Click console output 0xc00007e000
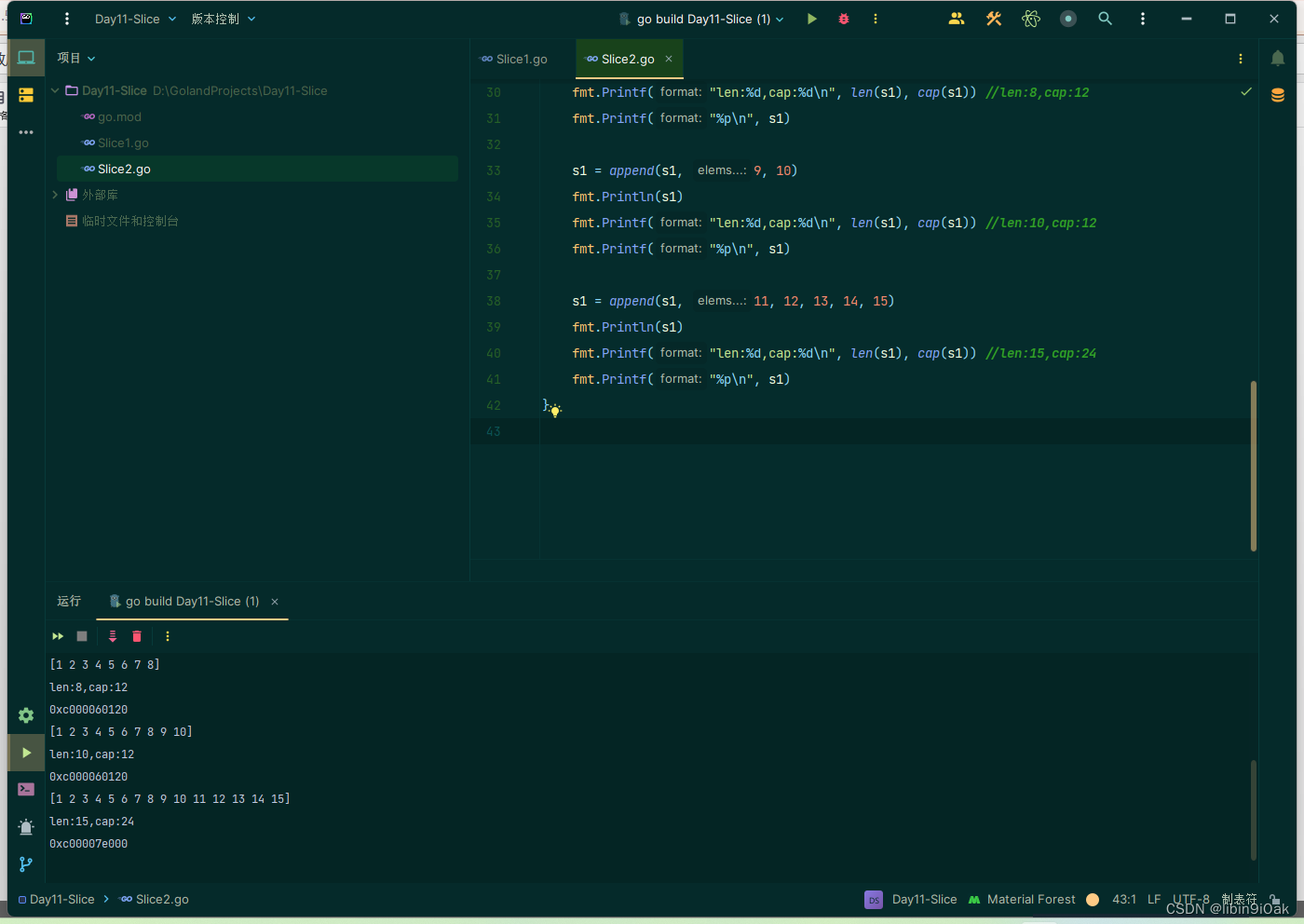The height and width of the screenshot is (924, 1304). 88,844
